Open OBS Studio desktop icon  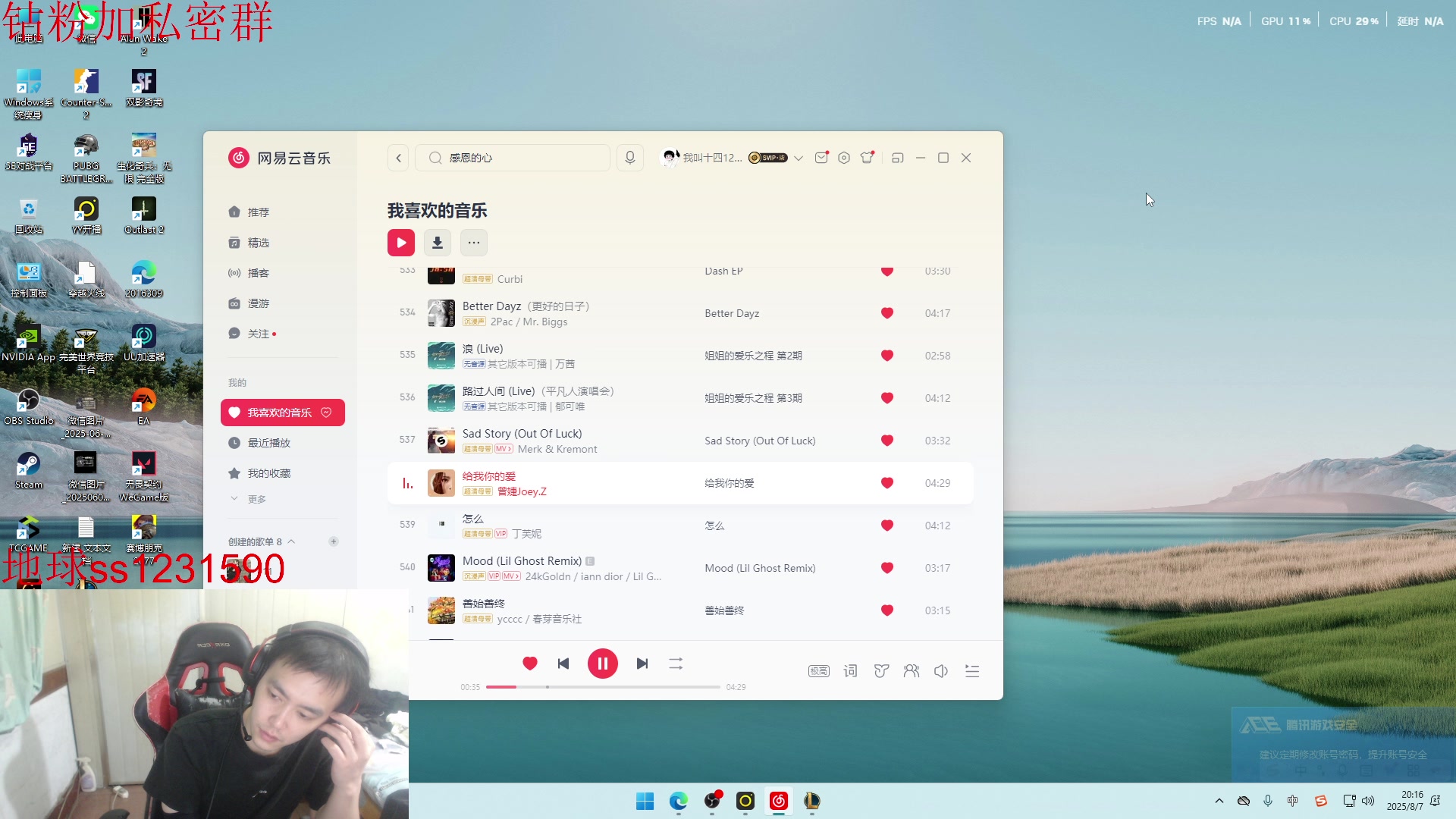[x=29, y=406]
